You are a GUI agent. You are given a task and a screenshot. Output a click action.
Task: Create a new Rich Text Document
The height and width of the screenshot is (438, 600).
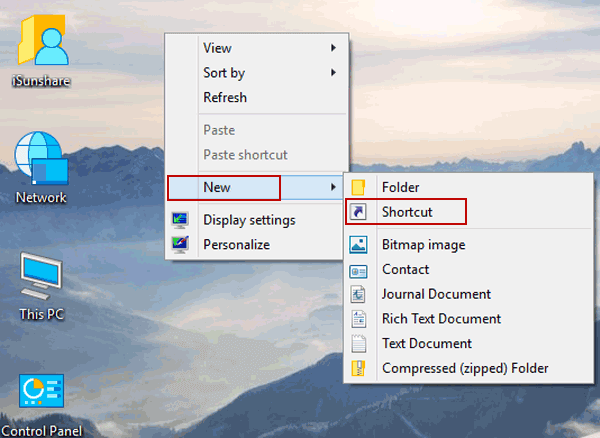[441, 319]
